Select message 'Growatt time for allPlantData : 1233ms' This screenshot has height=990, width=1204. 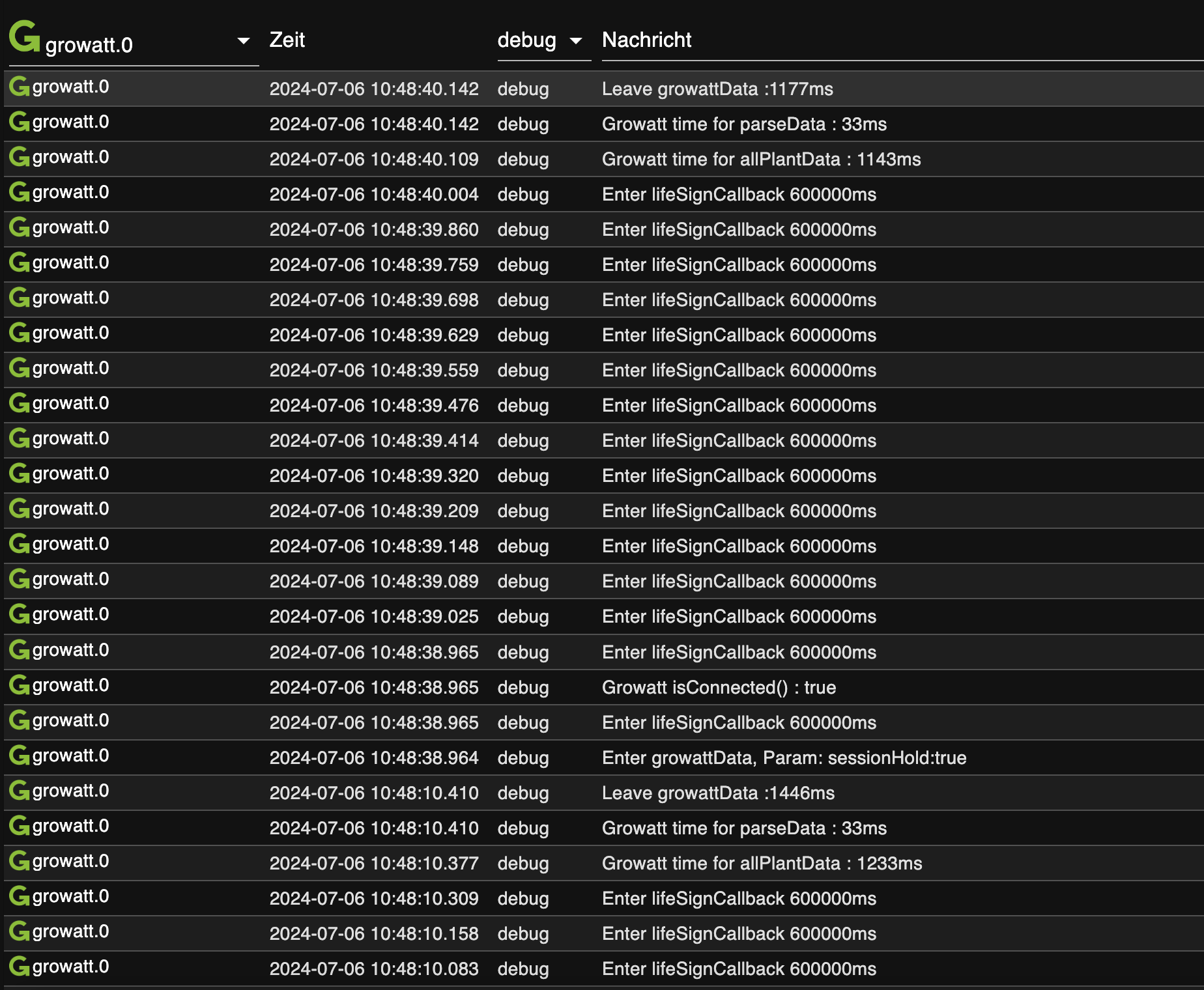pos(762,863)
